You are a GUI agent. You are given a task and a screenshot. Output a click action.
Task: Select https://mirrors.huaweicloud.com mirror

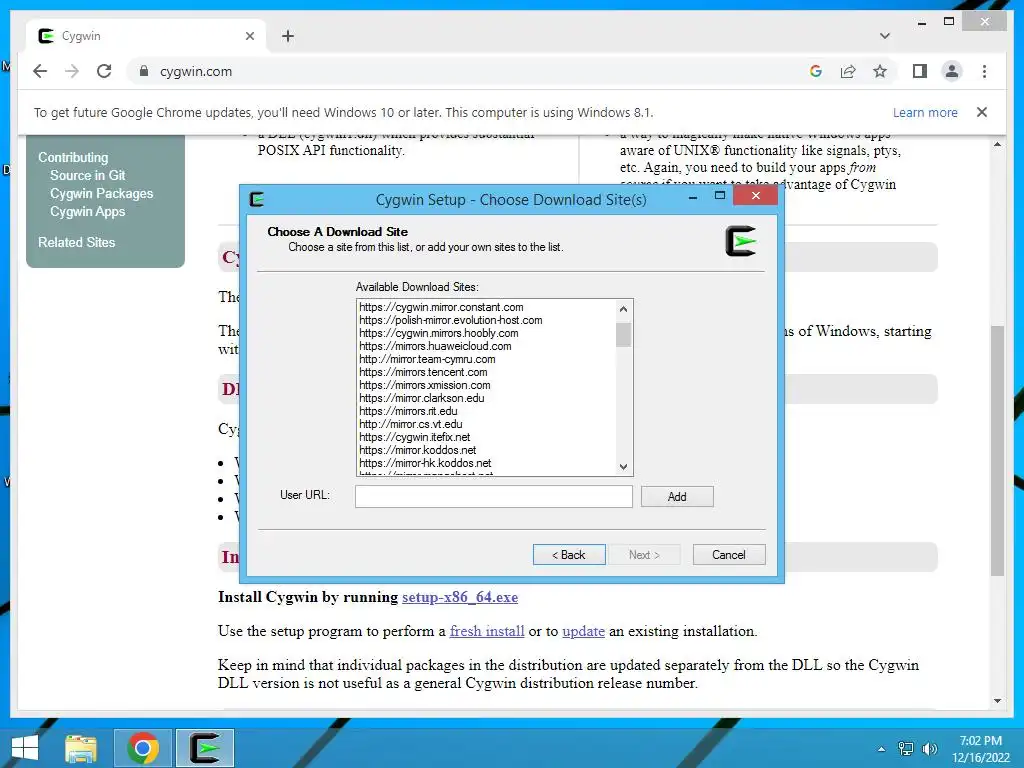click(435, 346)
